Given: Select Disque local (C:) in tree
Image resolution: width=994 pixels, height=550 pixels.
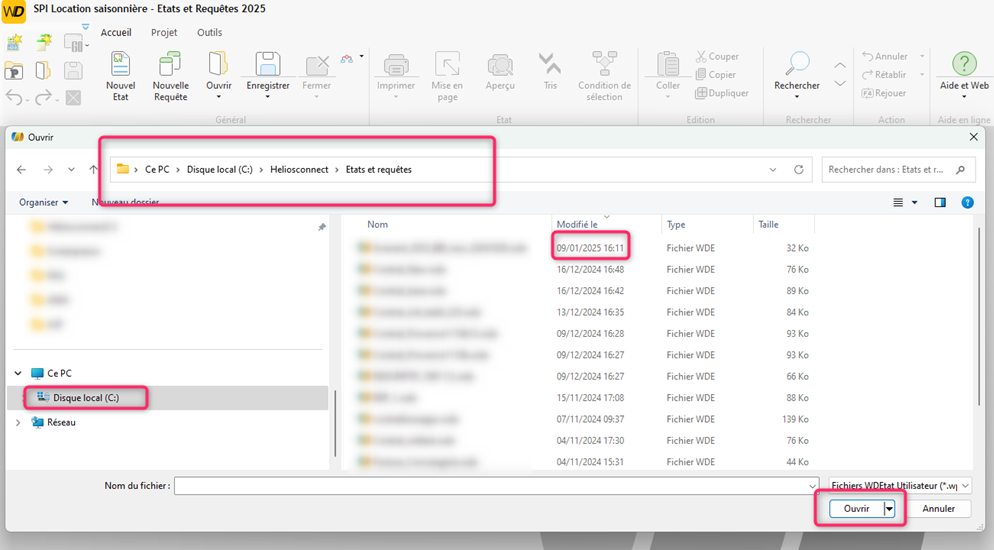Looking at the screenshot, I should click(85, 398).
